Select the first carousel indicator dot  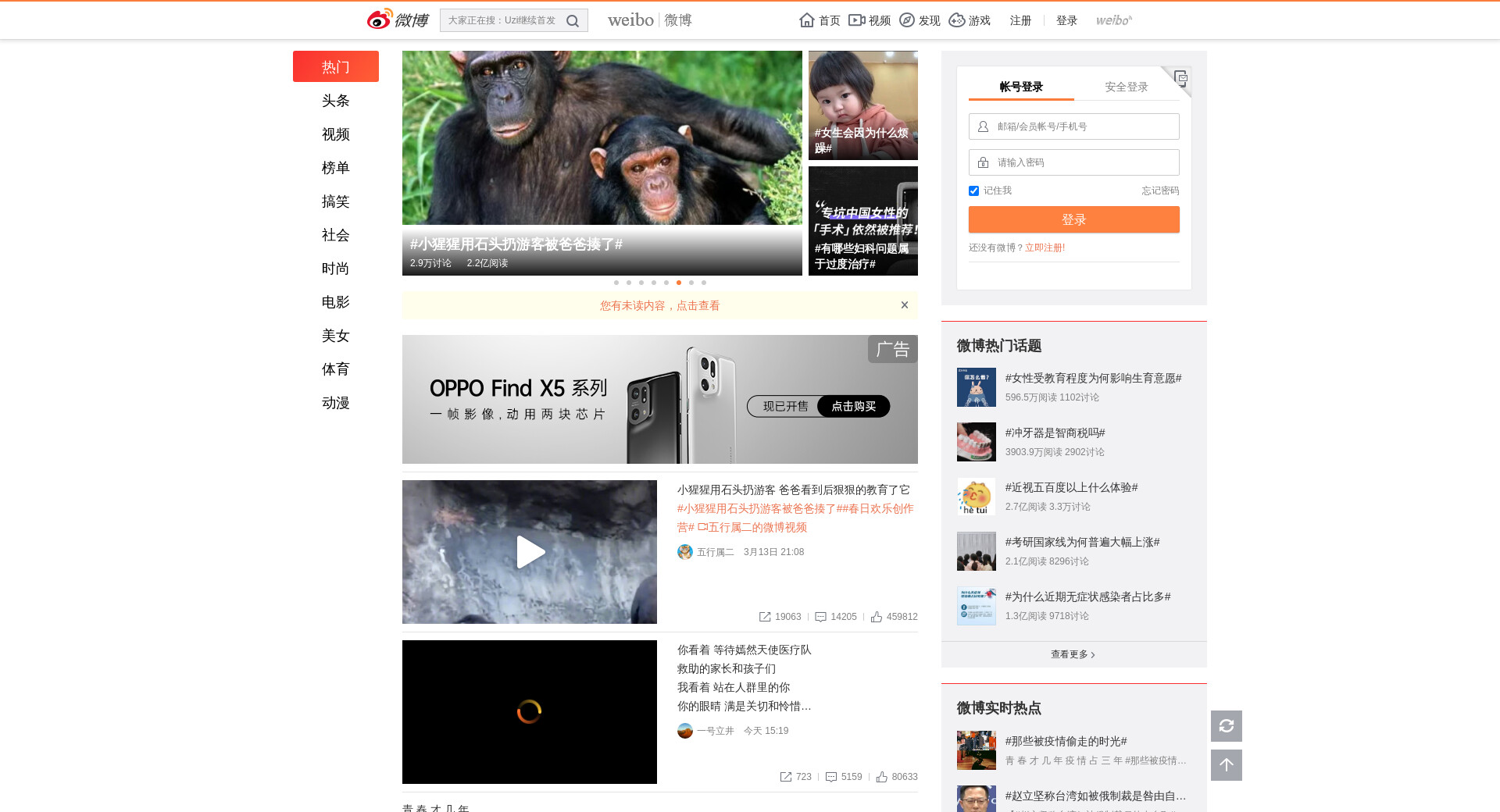pos(616,283)
